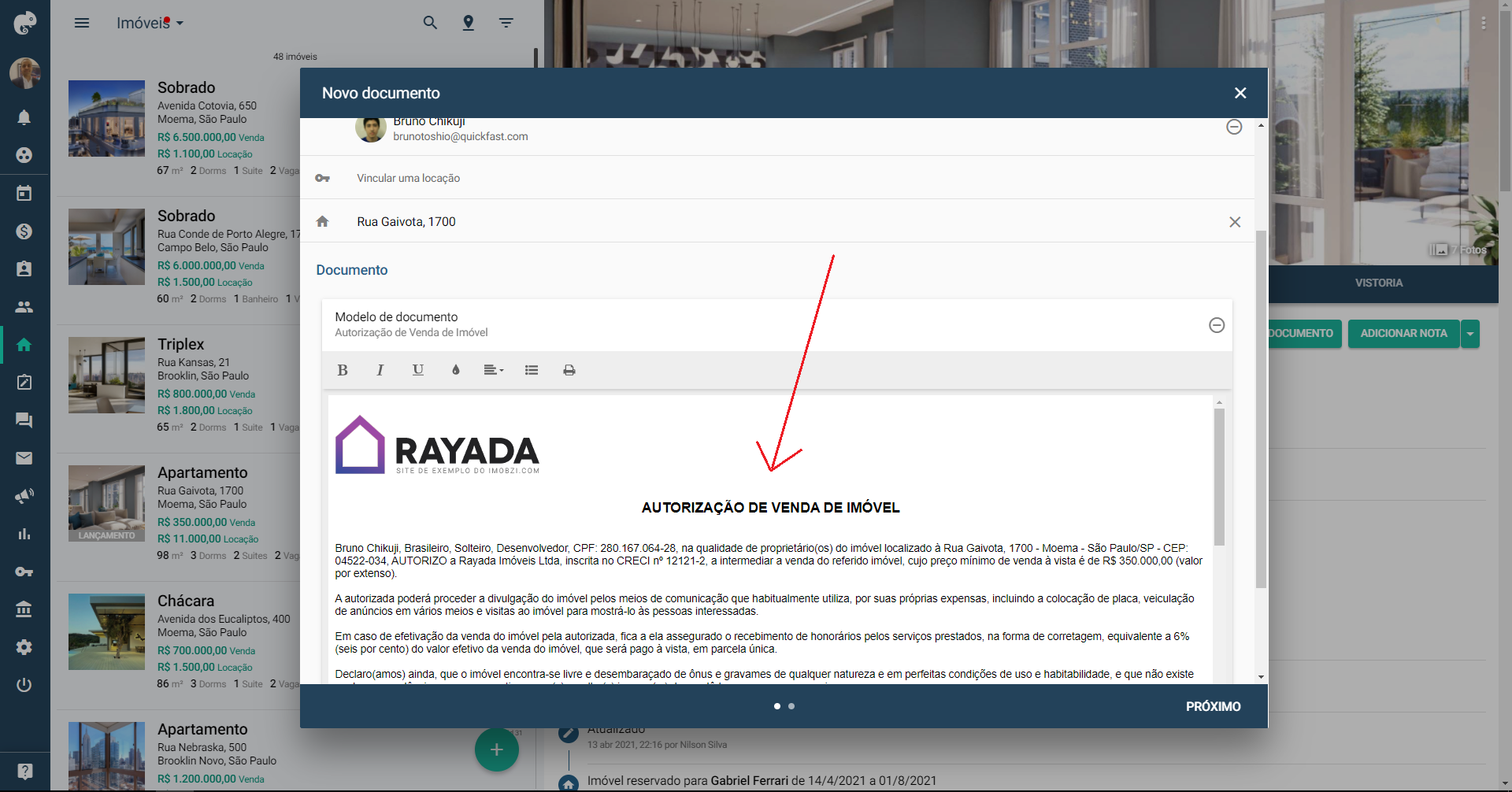Open the text alignment dropdown

click(494, 370)
